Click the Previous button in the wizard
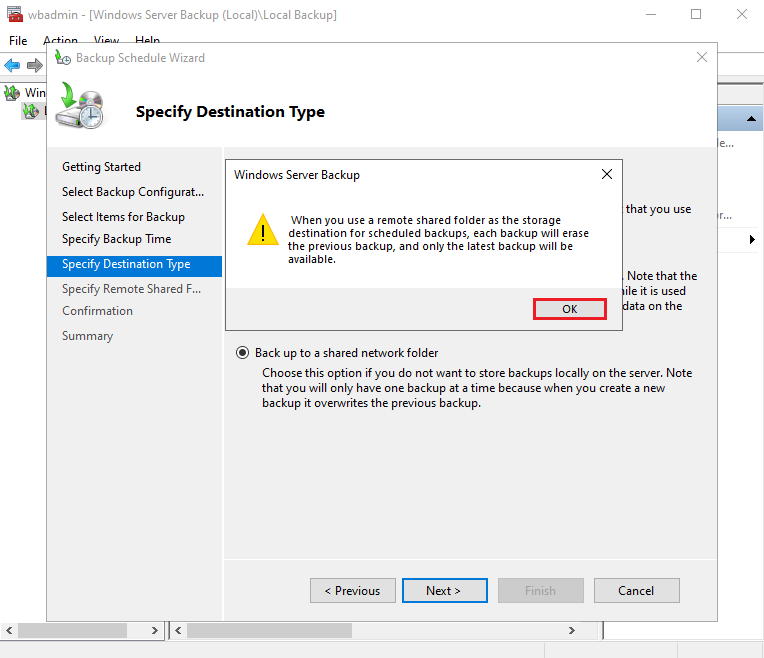This screenshot has height=658, width=764. coord(352,591)
